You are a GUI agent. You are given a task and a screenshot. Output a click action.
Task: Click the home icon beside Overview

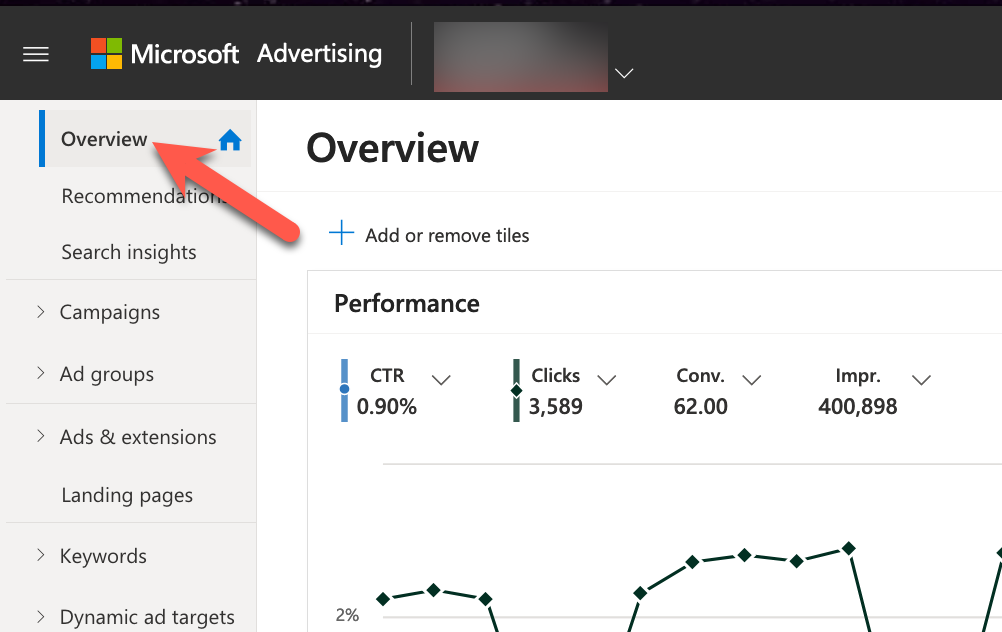[x=230, y=140]
